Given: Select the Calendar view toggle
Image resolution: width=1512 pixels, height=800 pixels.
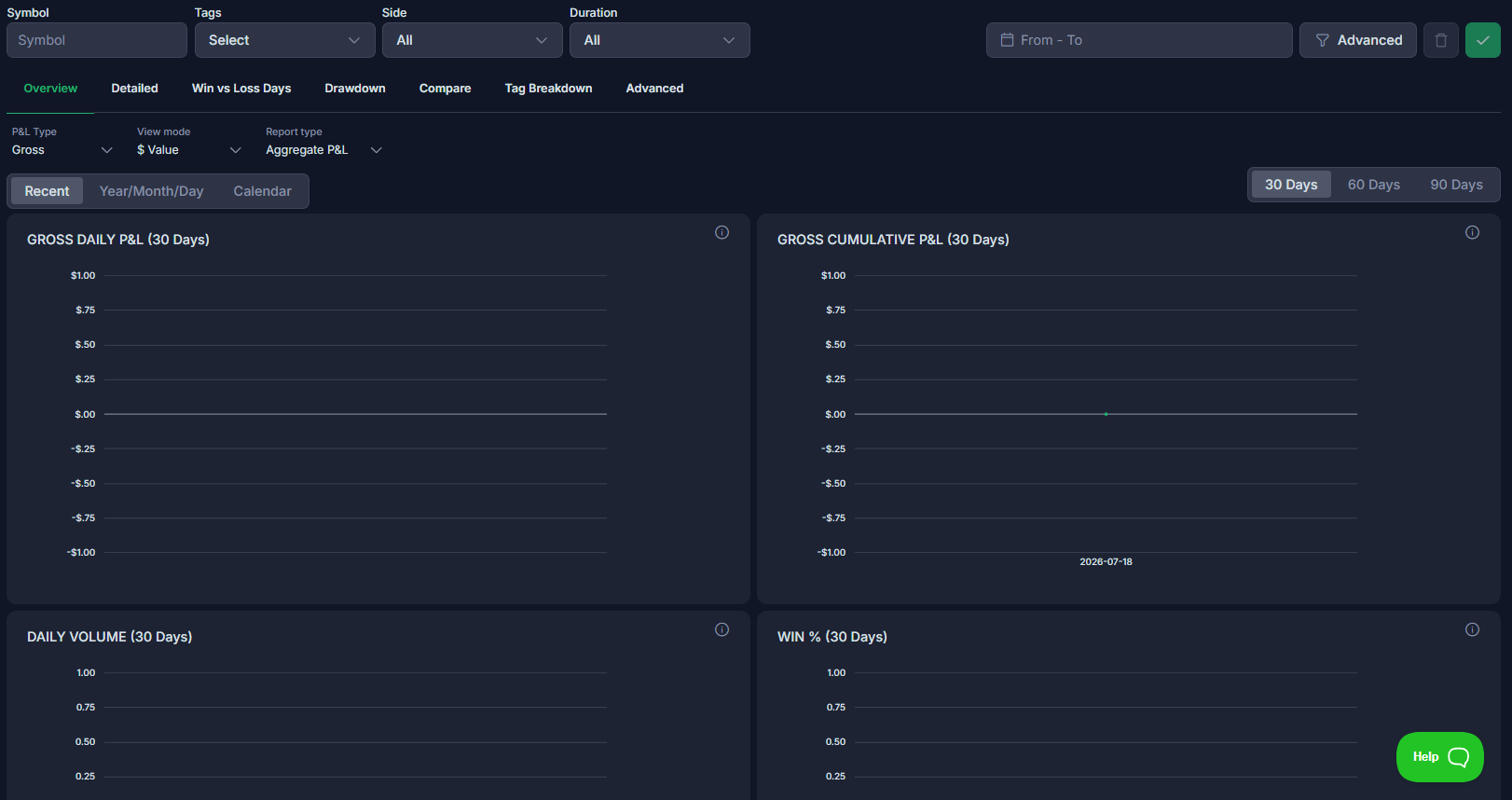Looking at the screenshot, I should (x=262, y=191).
